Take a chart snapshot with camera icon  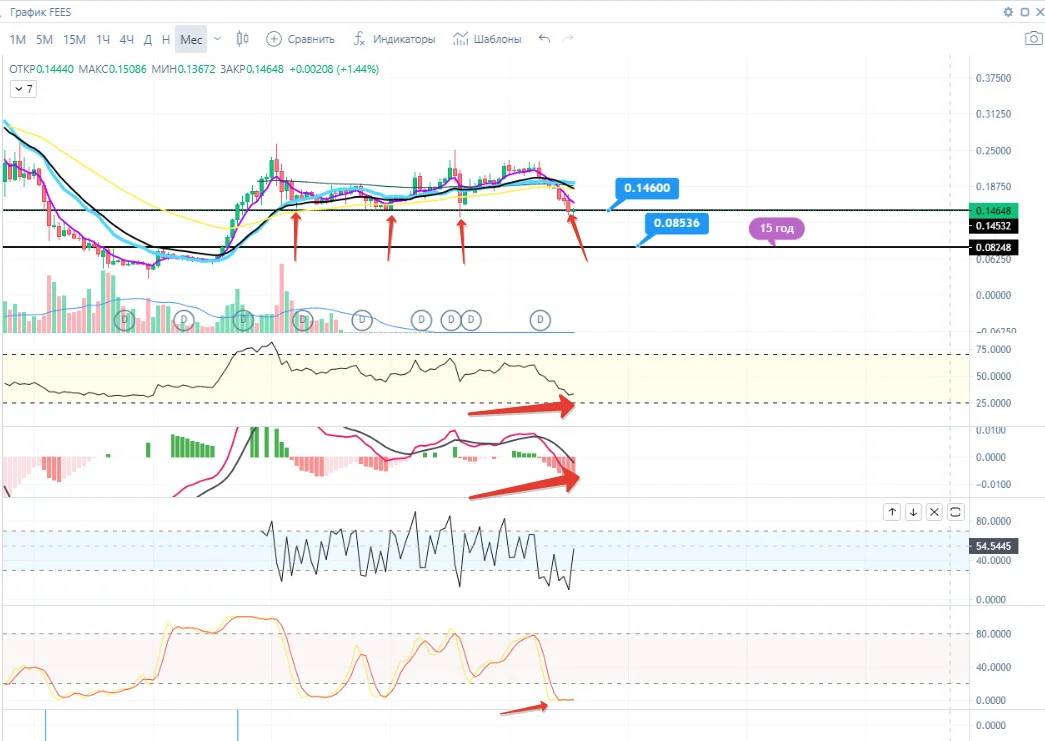click(1034, 39)
